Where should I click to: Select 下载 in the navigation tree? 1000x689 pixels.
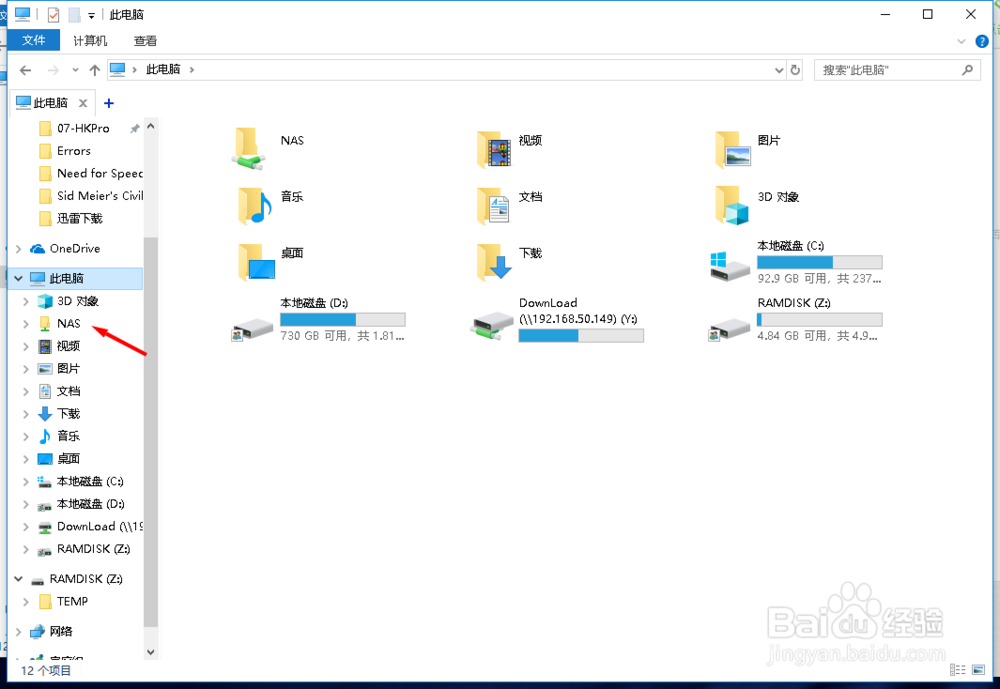coord(68,414)
